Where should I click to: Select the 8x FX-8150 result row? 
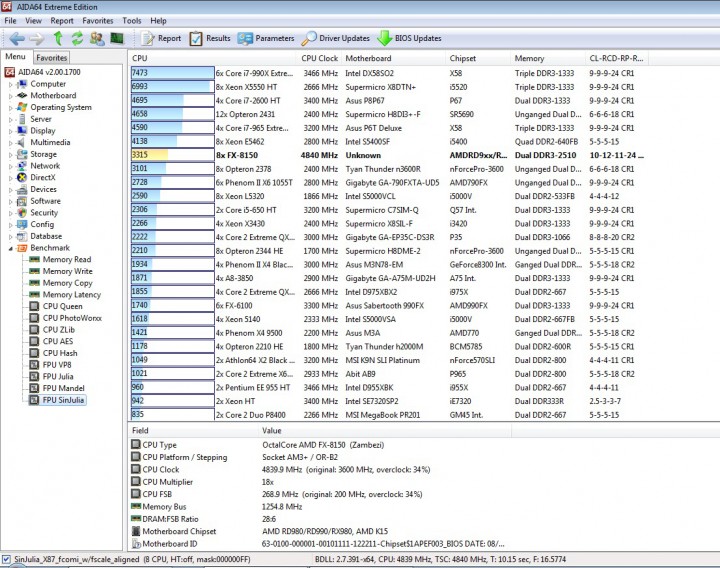388,155
